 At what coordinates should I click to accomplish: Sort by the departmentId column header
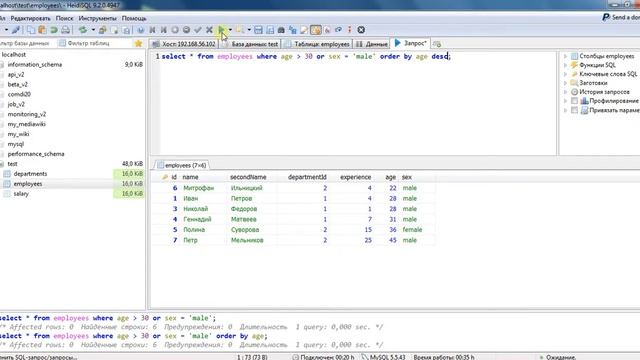tap(307, 177)
